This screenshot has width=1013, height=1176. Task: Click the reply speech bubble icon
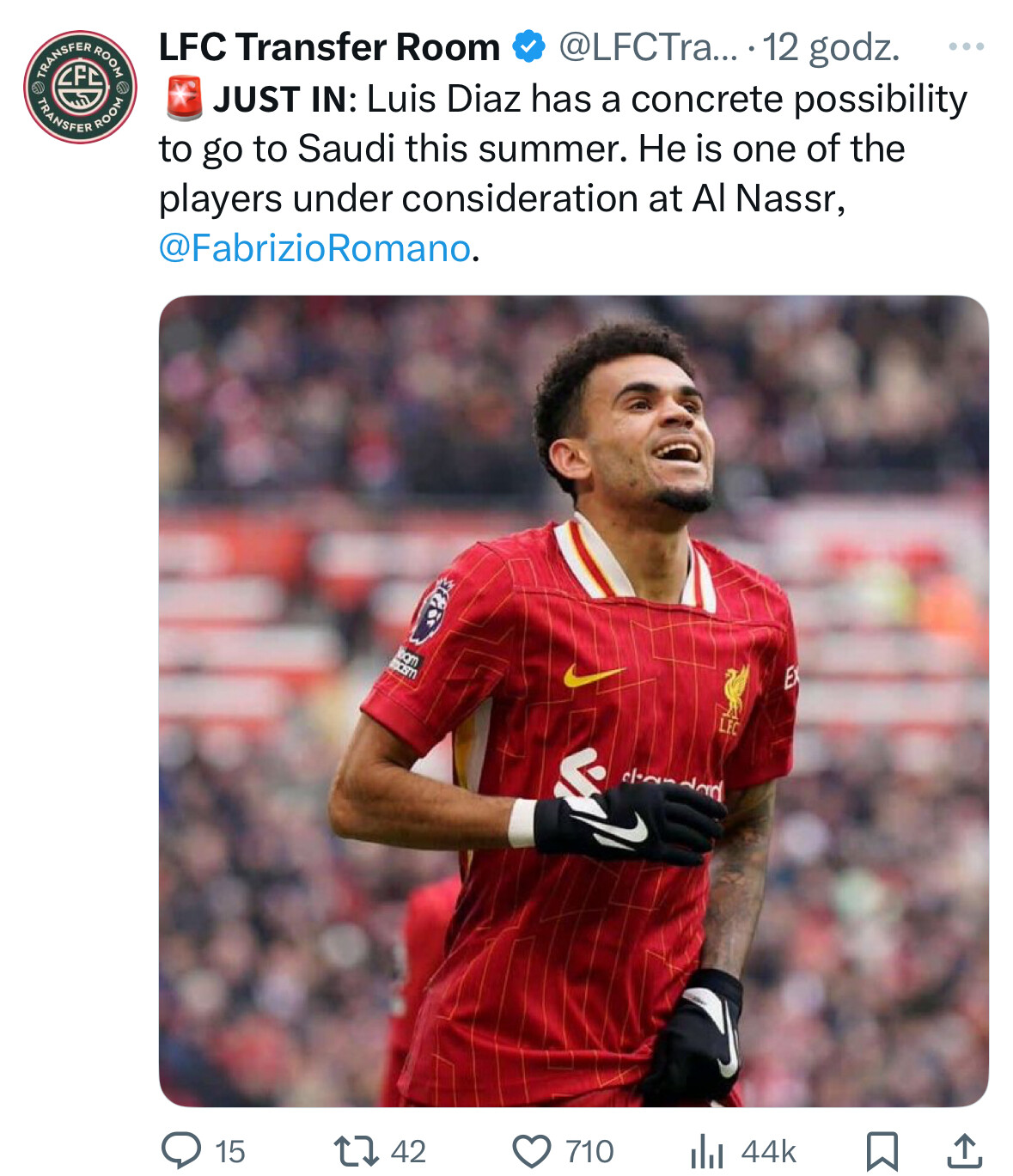point(181,1151)
